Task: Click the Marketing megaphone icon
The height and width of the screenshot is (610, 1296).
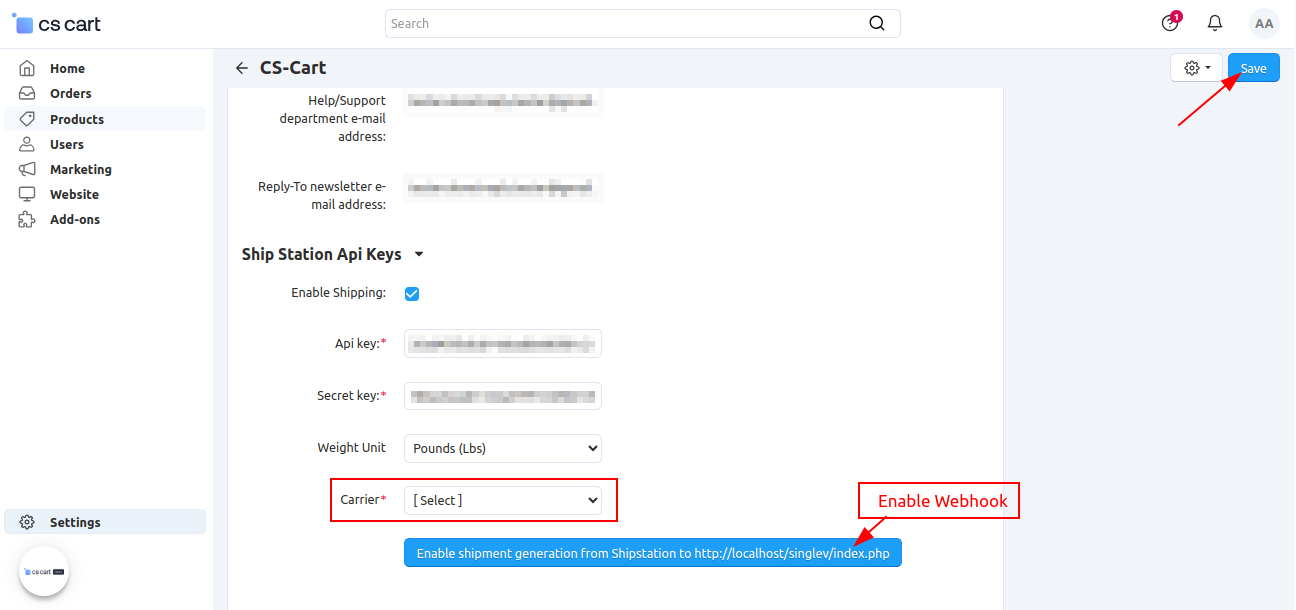Action: tap(27, 169)
